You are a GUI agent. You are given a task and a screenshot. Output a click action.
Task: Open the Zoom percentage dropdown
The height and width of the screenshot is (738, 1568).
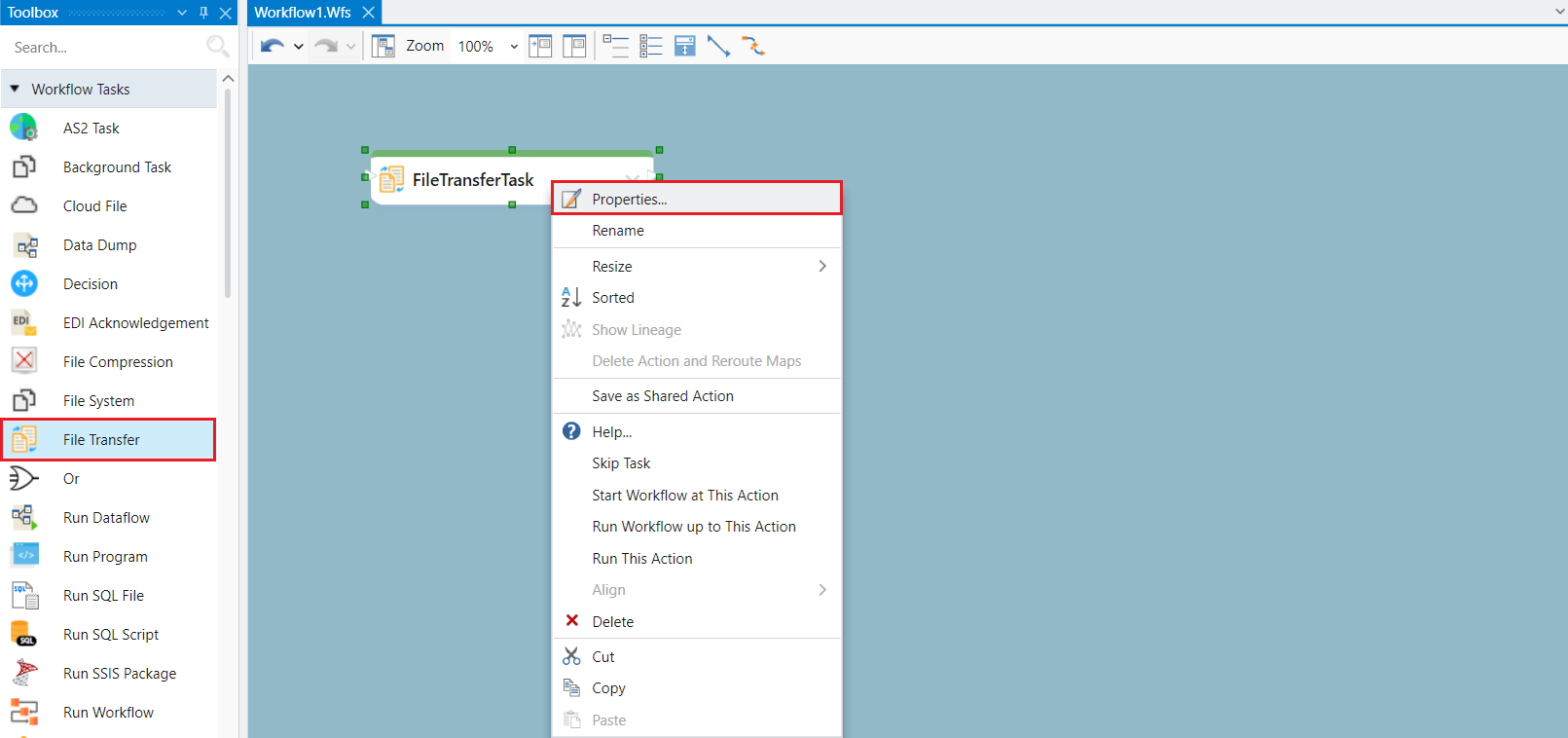(x=514, y=47)
